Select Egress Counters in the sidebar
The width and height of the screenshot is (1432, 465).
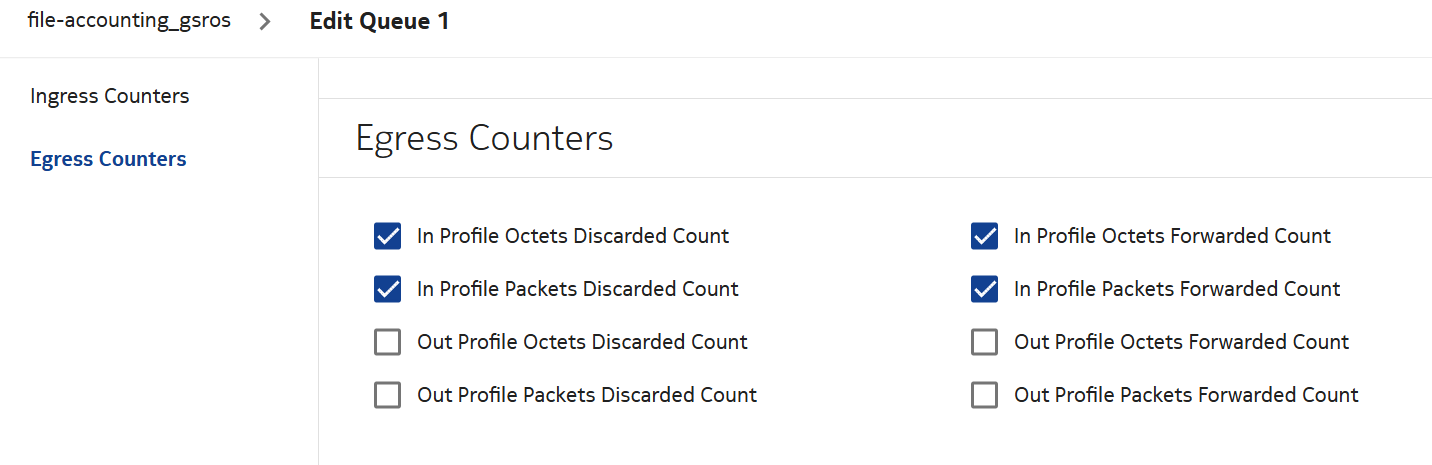click(x=108, y=159)
